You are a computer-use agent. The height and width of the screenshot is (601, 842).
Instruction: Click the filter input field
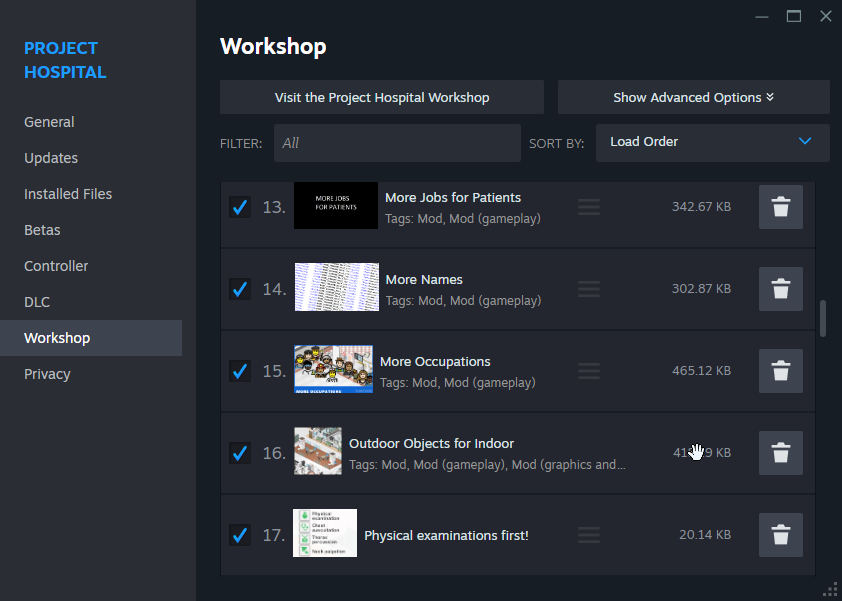pos(397,143)
